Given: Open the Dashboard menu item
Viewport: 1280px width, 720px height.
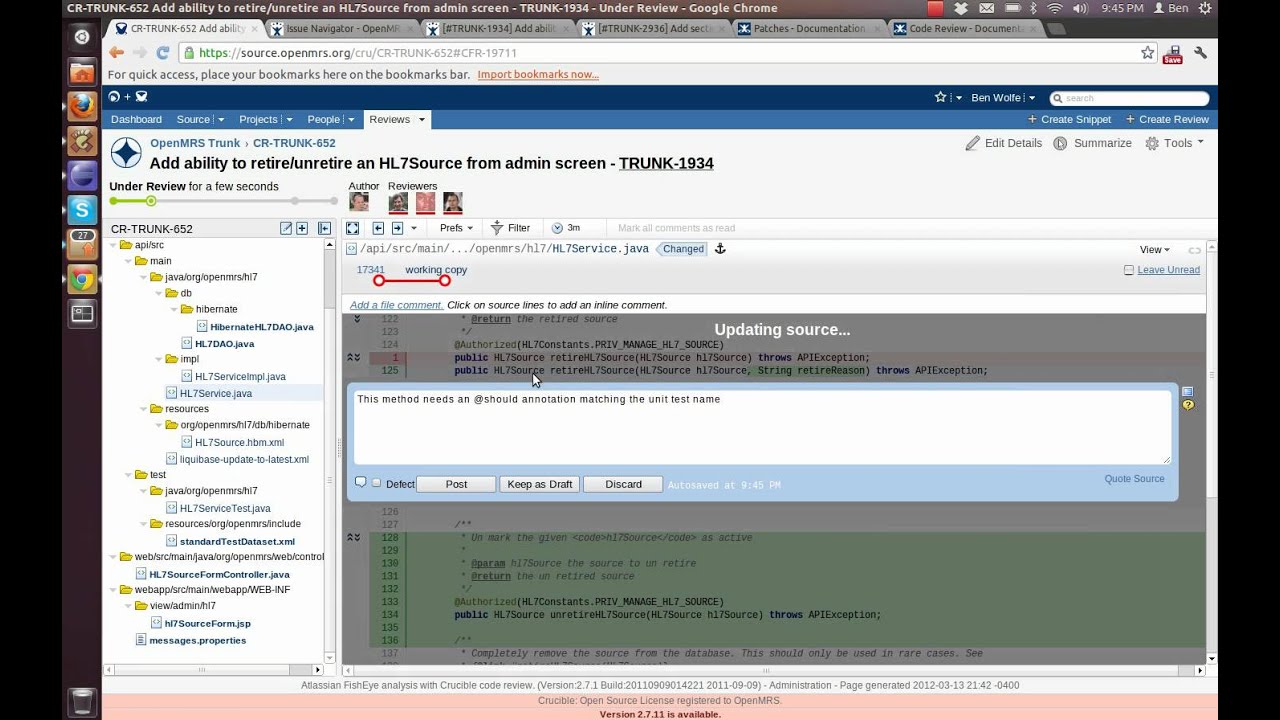Looking at the screenshot, I should 136,119.
